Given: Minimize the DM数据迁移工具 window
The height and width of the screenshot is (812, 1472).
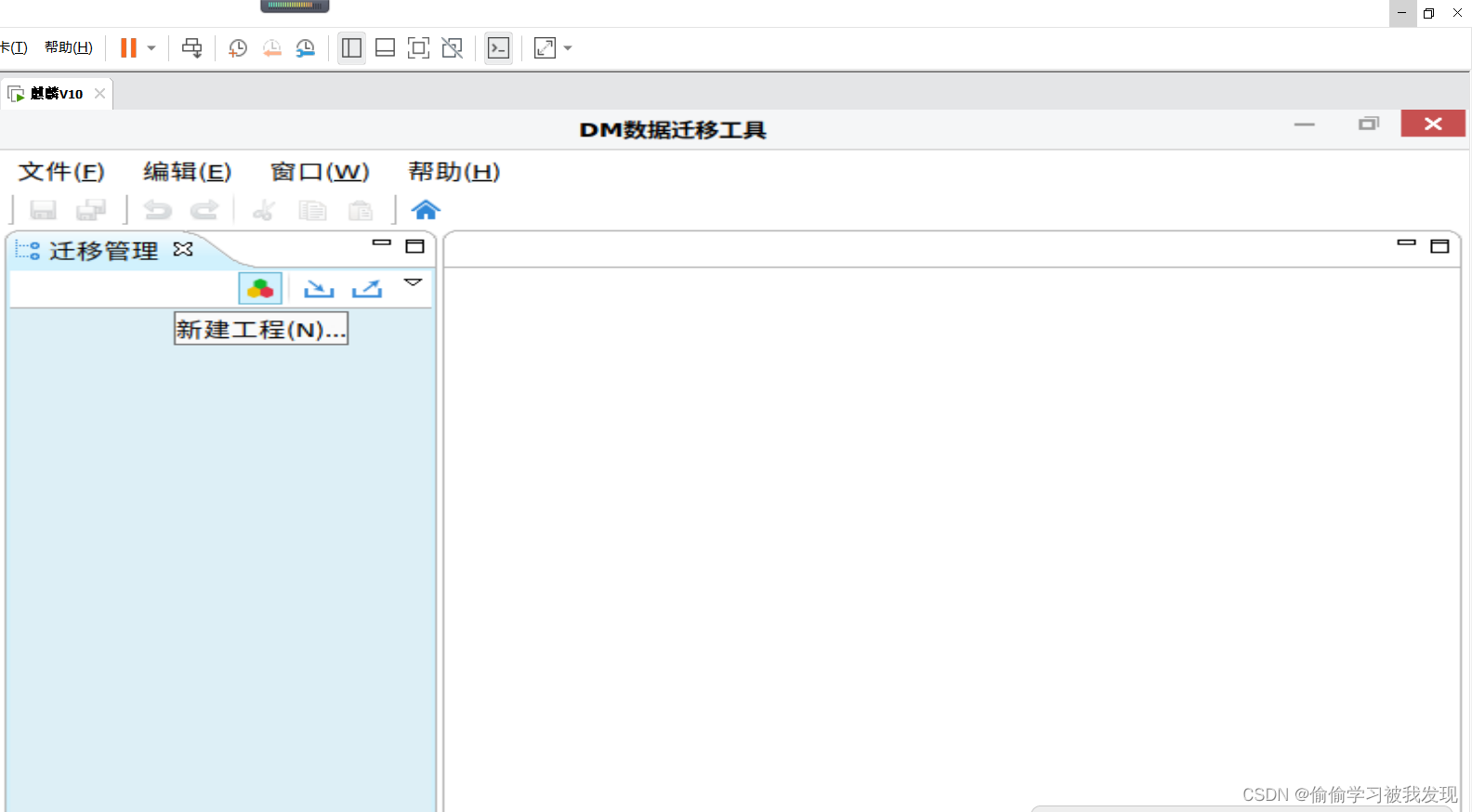Looking at the screenshot, I should click(x=1305, y=124).
